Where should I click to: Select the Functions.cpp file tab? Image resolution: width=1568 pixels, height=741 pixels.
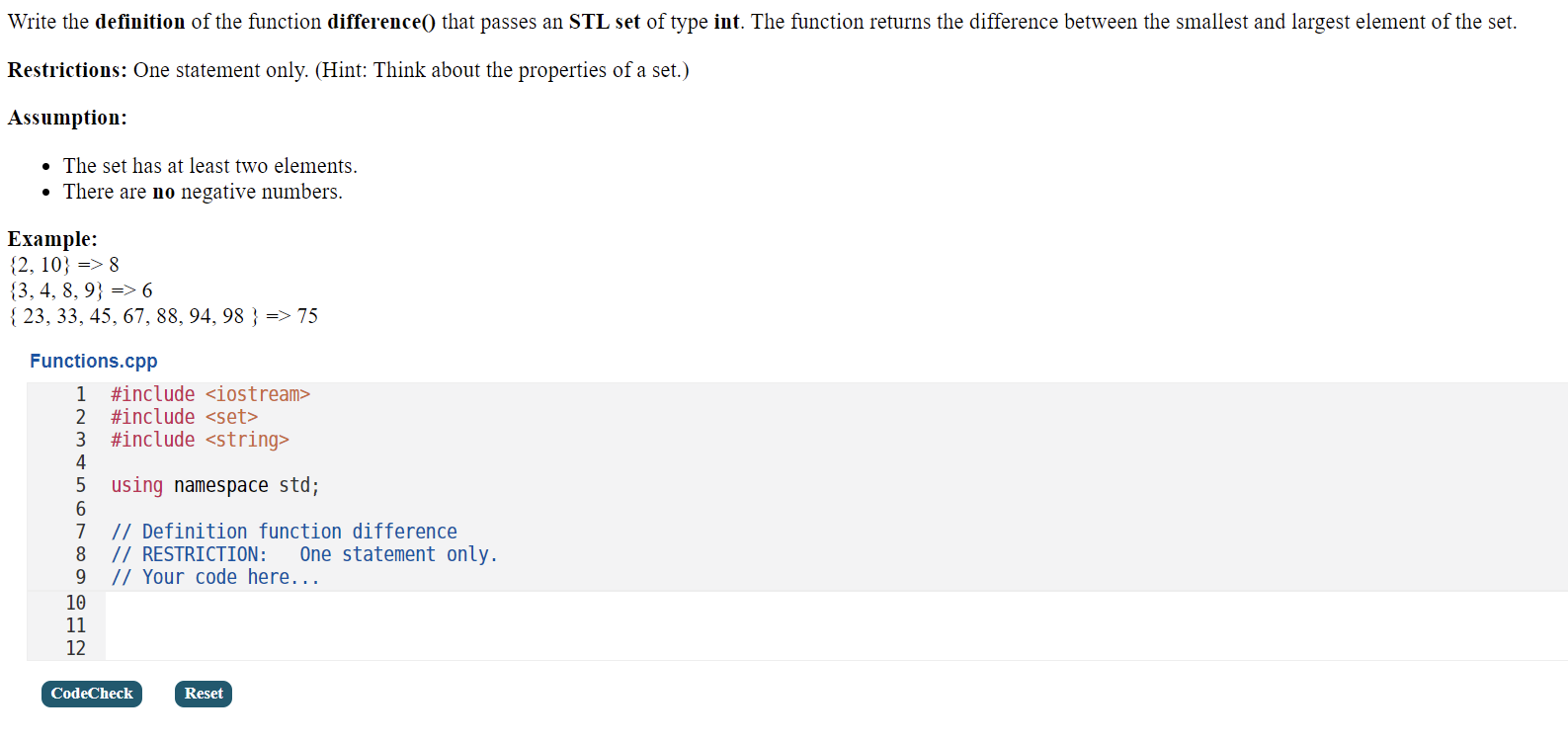point(93,361)
